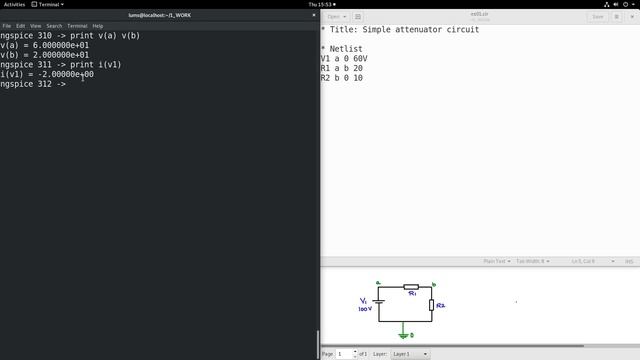
Task: Click the new document icon in editor header
Action: (x=358, y=17)
